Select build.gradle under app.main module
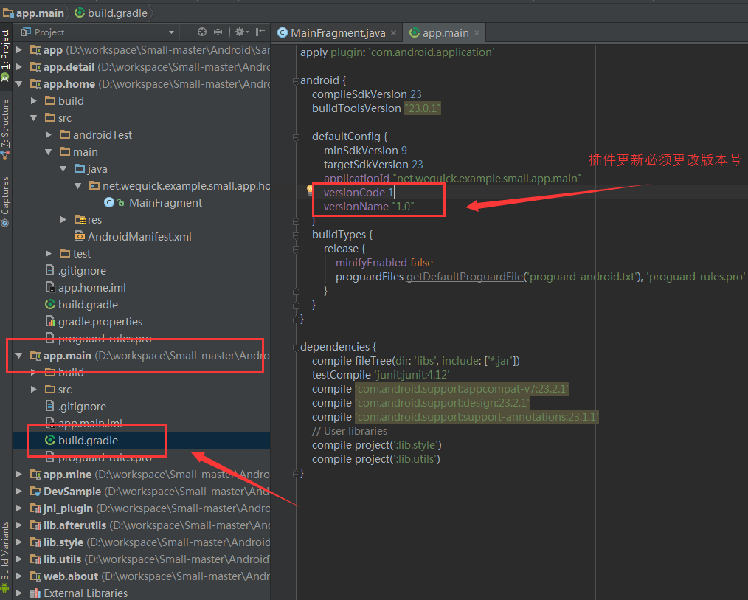Screen dimensions: 748x600 pos(86,440)
